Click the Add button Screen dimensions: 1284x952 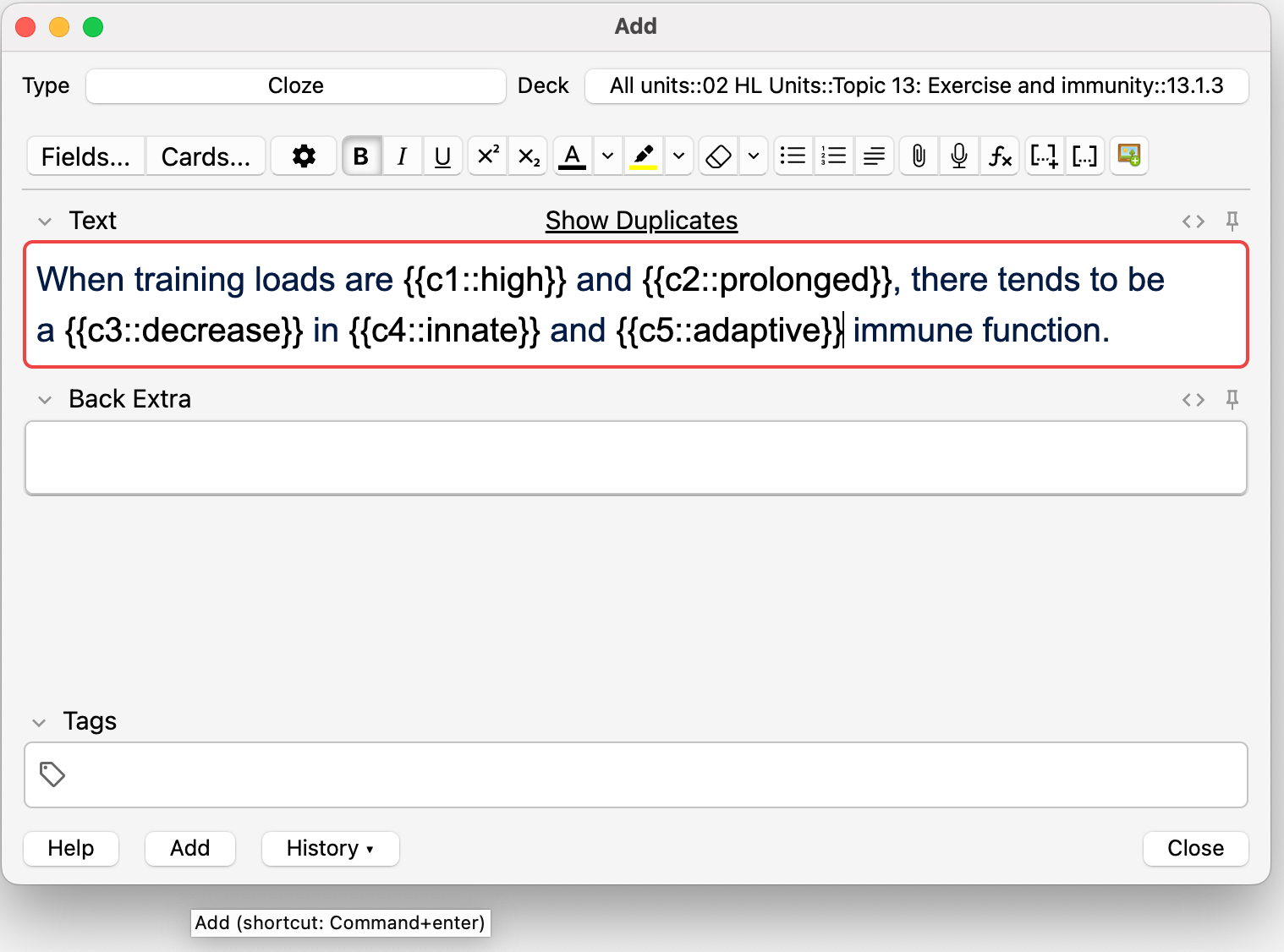(x=189, y=849)
